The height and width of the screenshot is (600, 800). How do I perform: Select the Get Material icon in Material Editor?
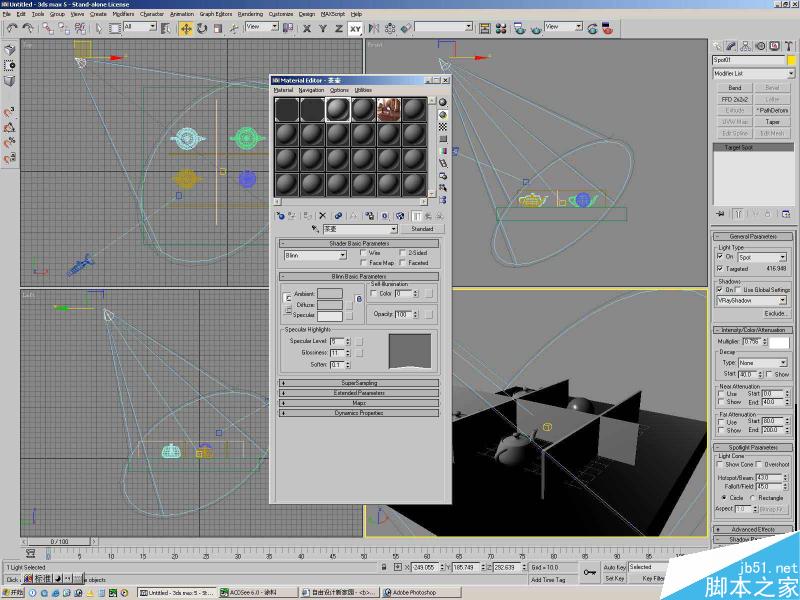coord(280,216)
